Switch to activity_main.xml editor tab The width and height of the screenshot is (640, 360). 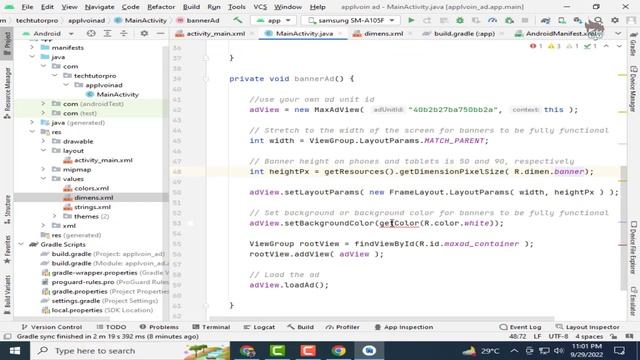point(215,33)
